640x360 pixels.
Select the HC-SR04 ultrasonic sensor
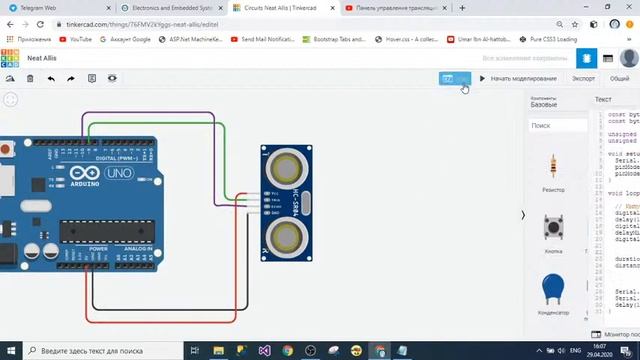[287, 203]
